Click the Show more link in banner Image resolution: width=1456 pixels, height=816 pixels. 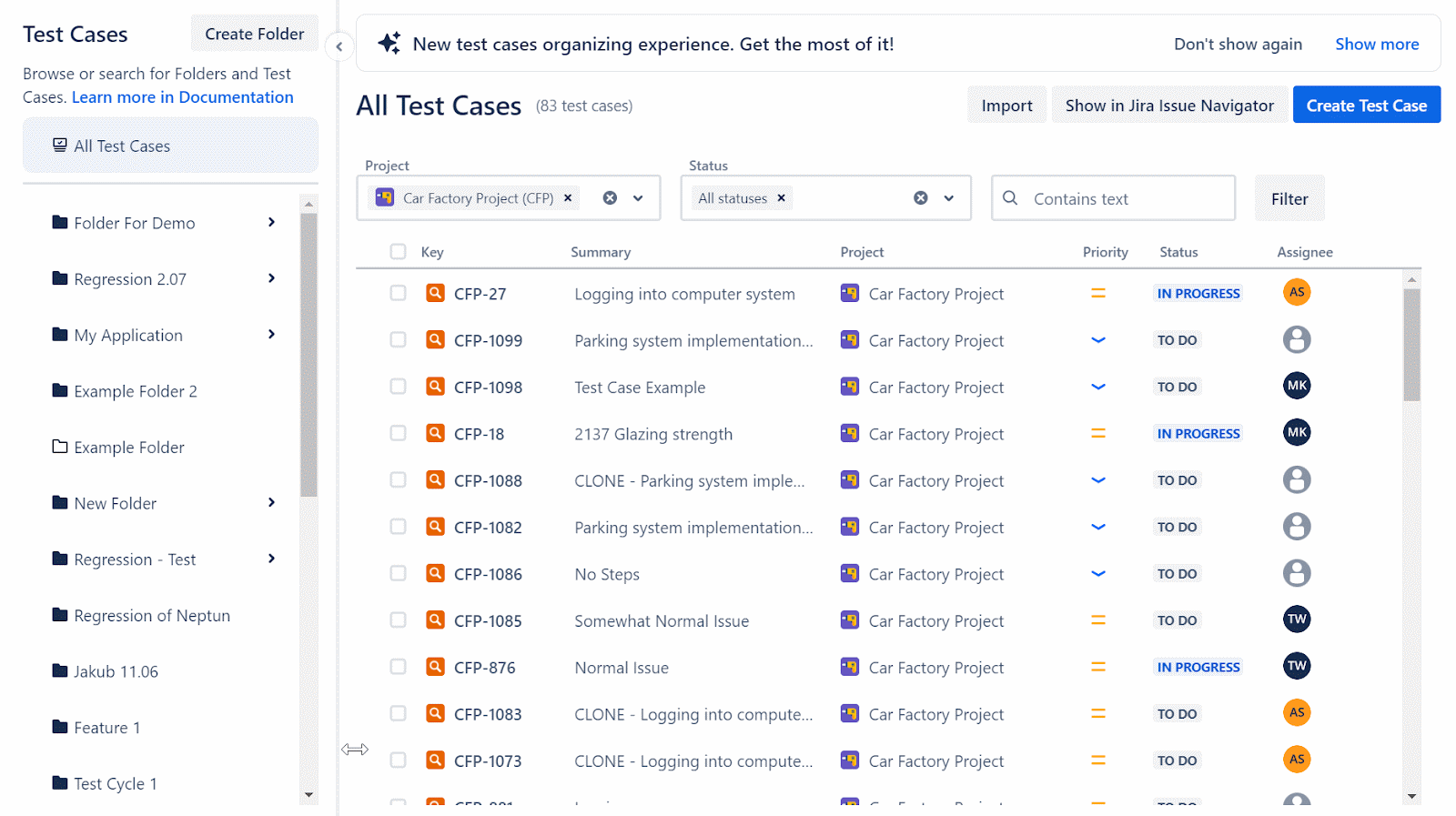(1377, 44)
